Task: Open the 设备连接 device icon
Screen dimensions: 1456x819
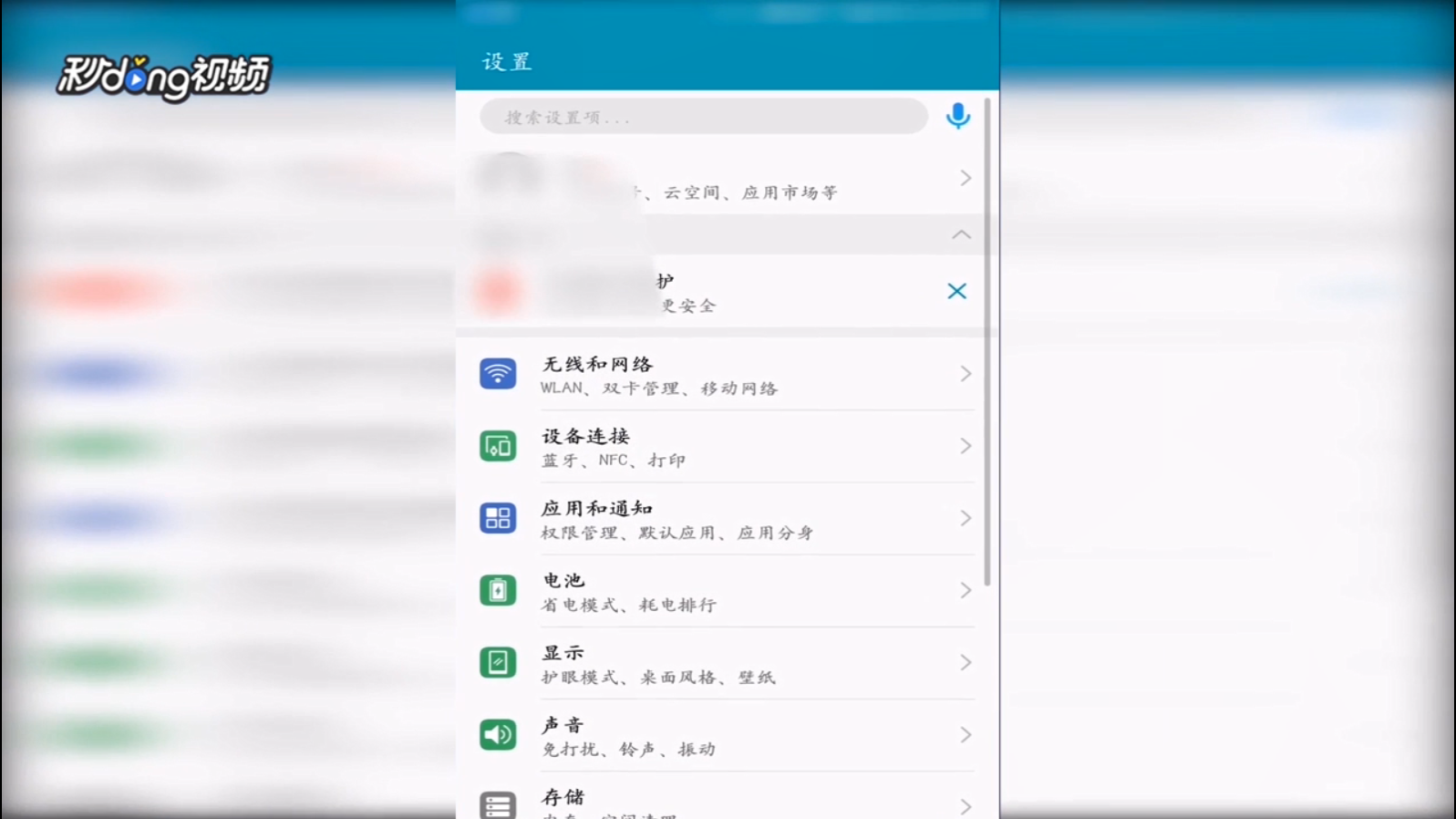Action: (x=498, y=446)
